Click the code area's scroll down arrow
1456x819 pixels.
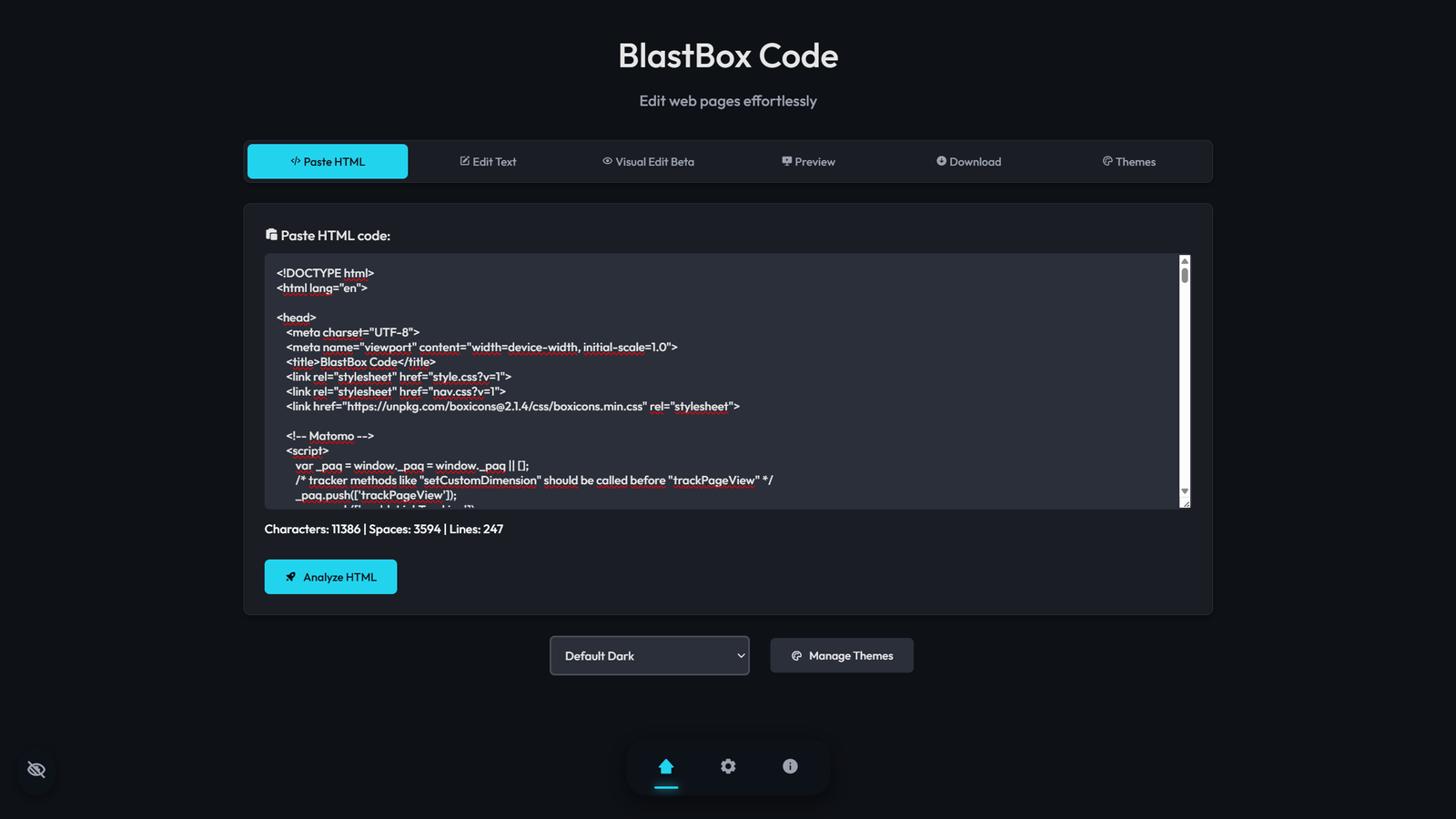(1185, 491)
